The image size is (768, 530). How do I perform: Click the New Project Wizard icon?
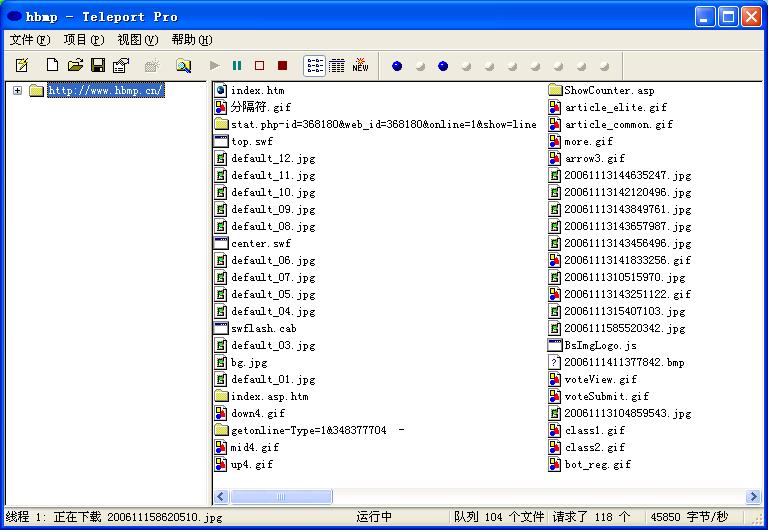(22, 66)
